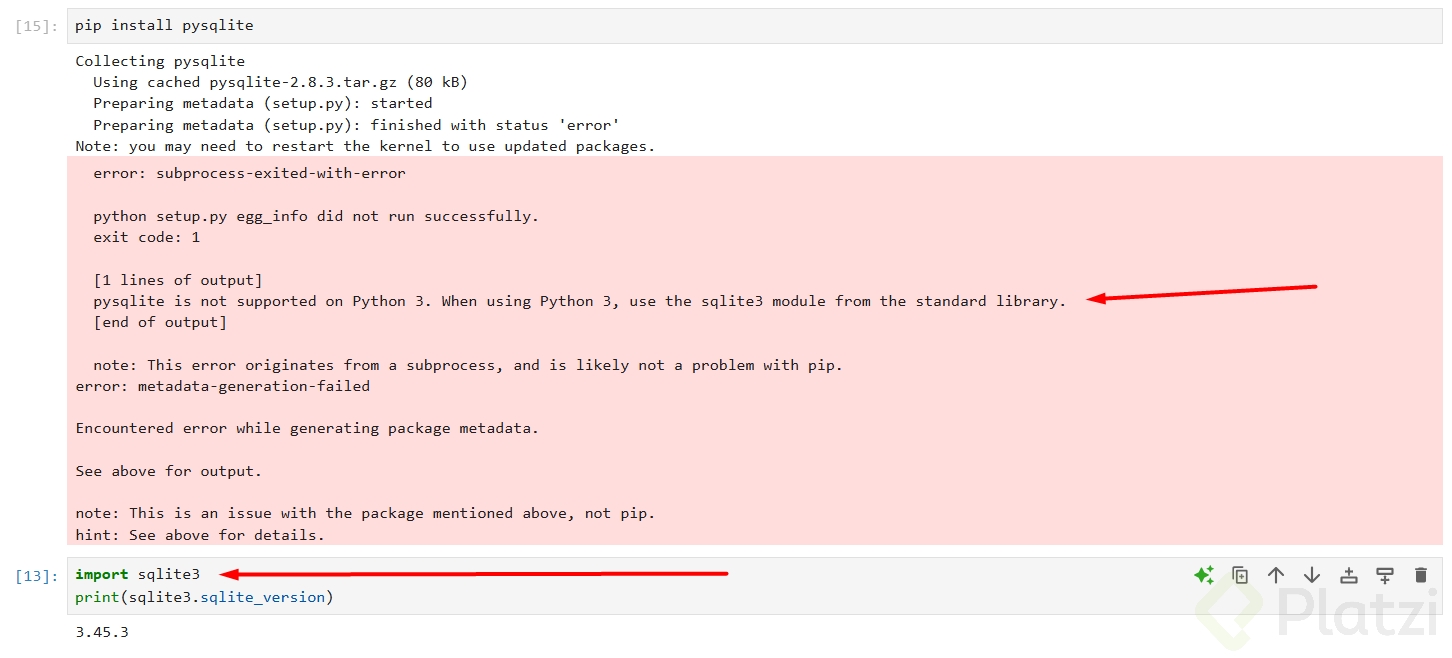Click the green AI sparkle icon
Screen dimensions: 1452x658
[1204, 575]
